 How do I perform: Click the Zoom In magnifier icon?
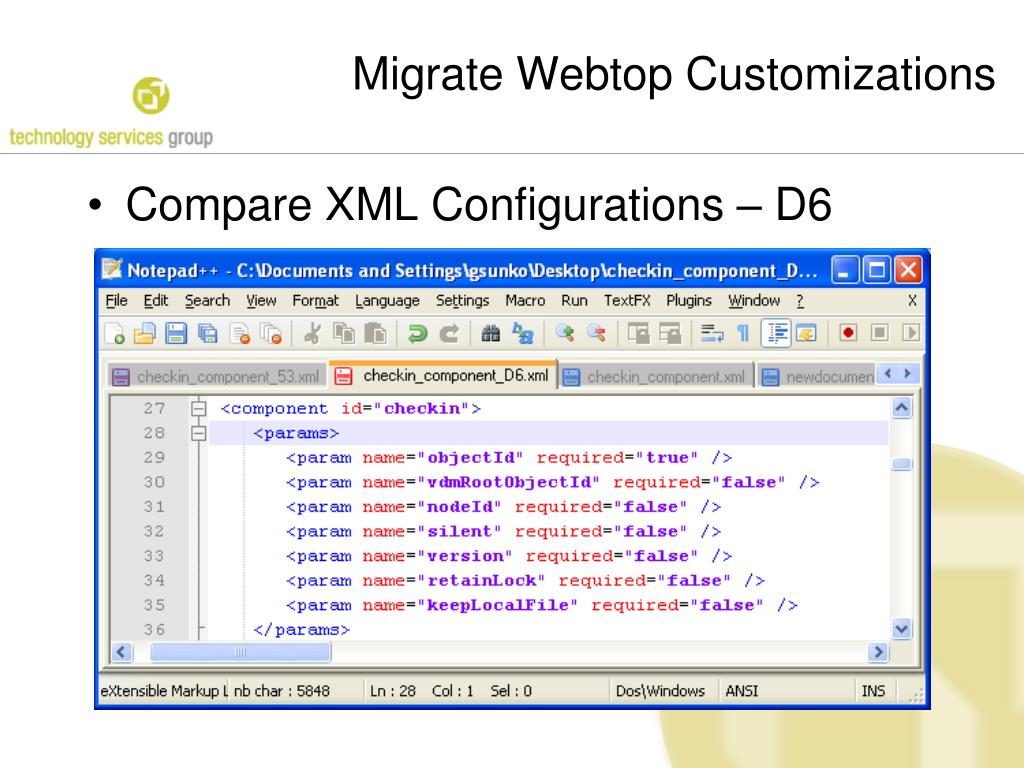coord(564,334)
